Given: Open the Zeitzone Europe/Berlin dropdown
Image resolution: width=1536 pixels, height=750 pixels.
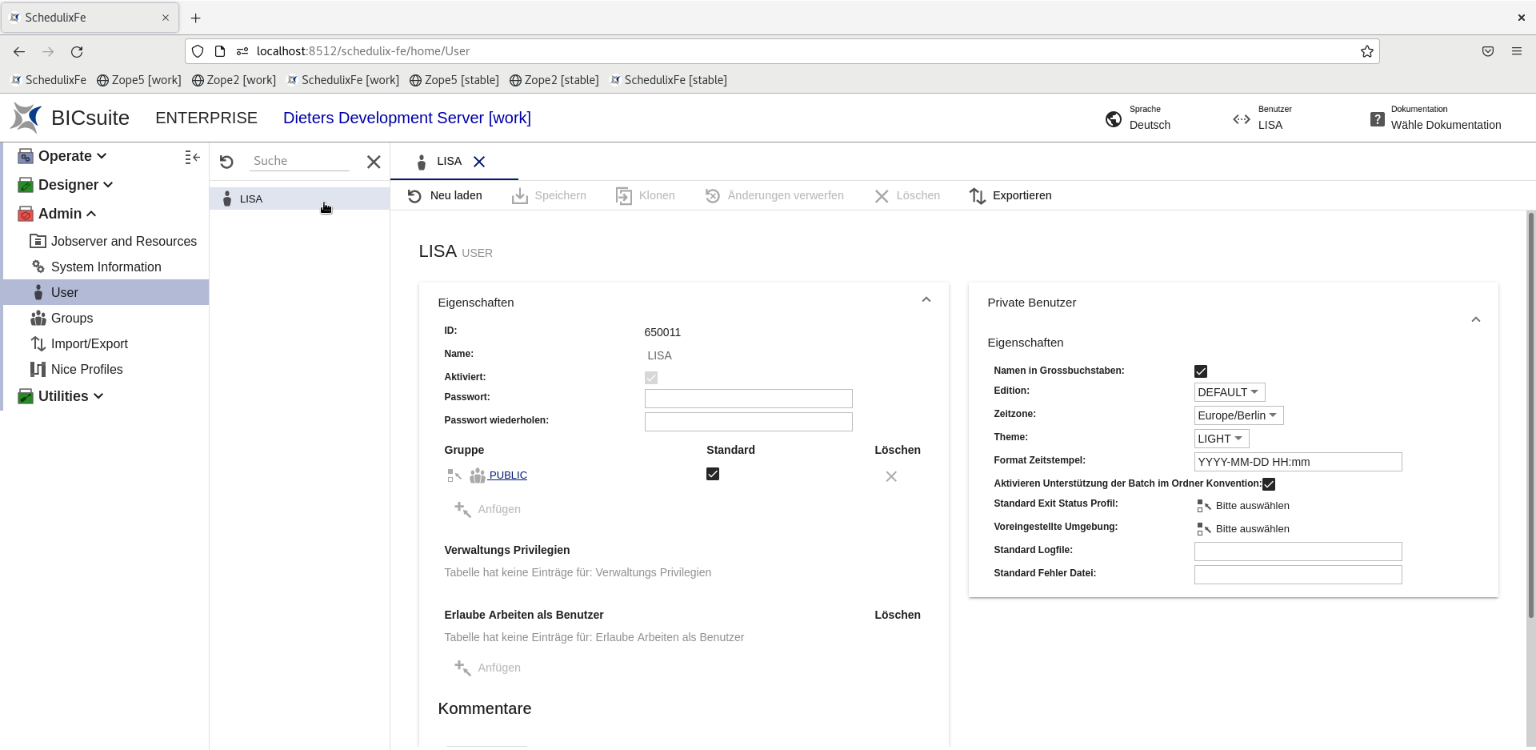Looking at the screenshot, I should point(1238,415).
